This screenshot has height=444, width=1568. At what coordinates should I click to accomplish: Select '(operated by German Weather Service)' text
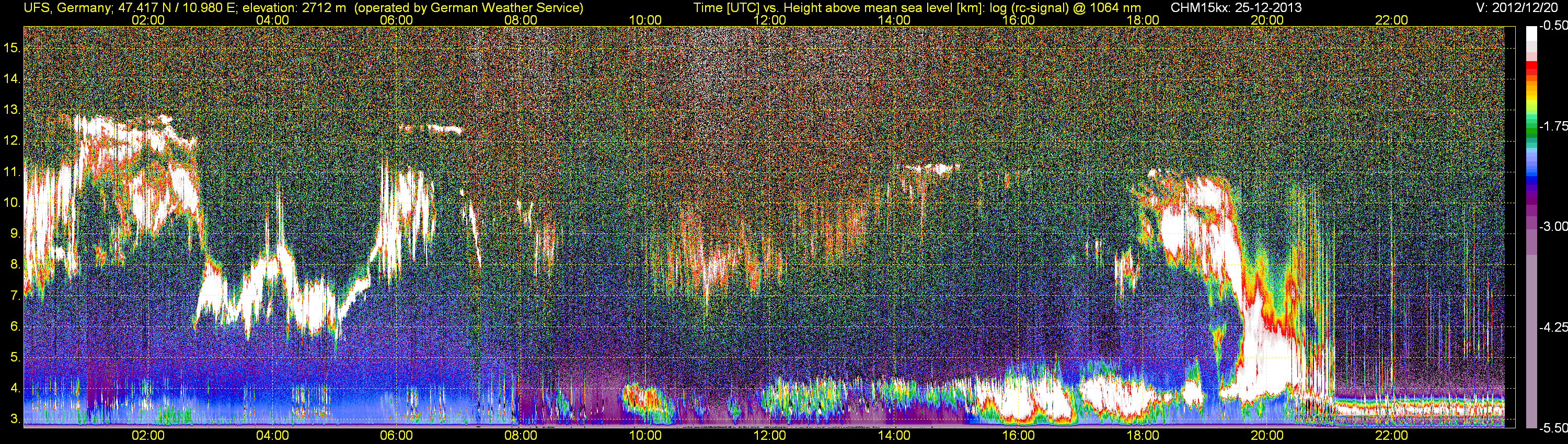click(468, 8)
